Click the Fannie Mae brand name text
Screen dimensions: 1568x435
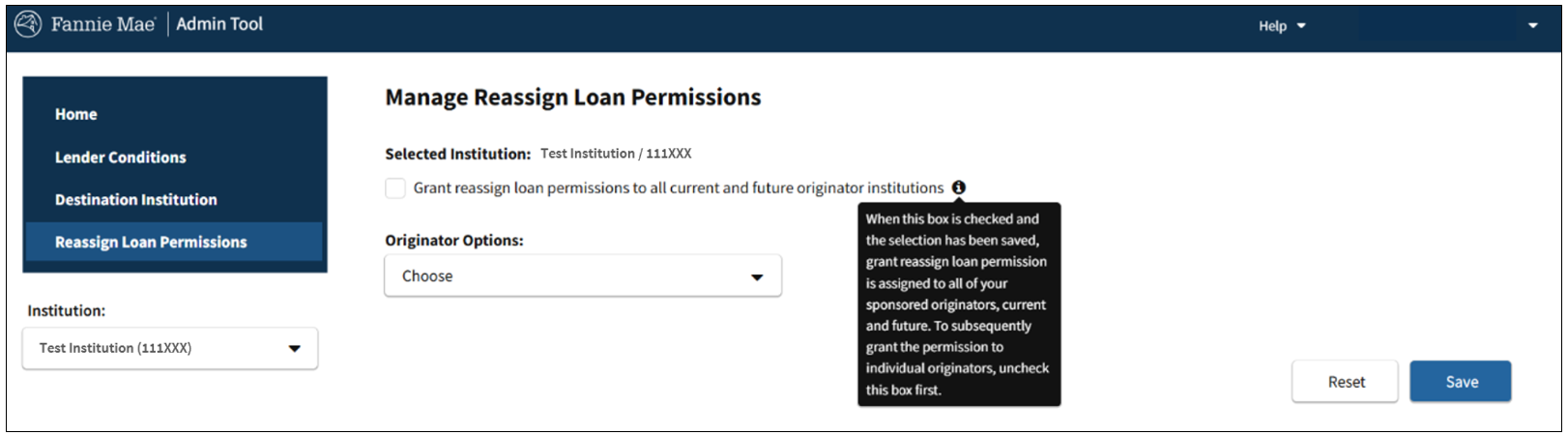click(x=102, y=24)
